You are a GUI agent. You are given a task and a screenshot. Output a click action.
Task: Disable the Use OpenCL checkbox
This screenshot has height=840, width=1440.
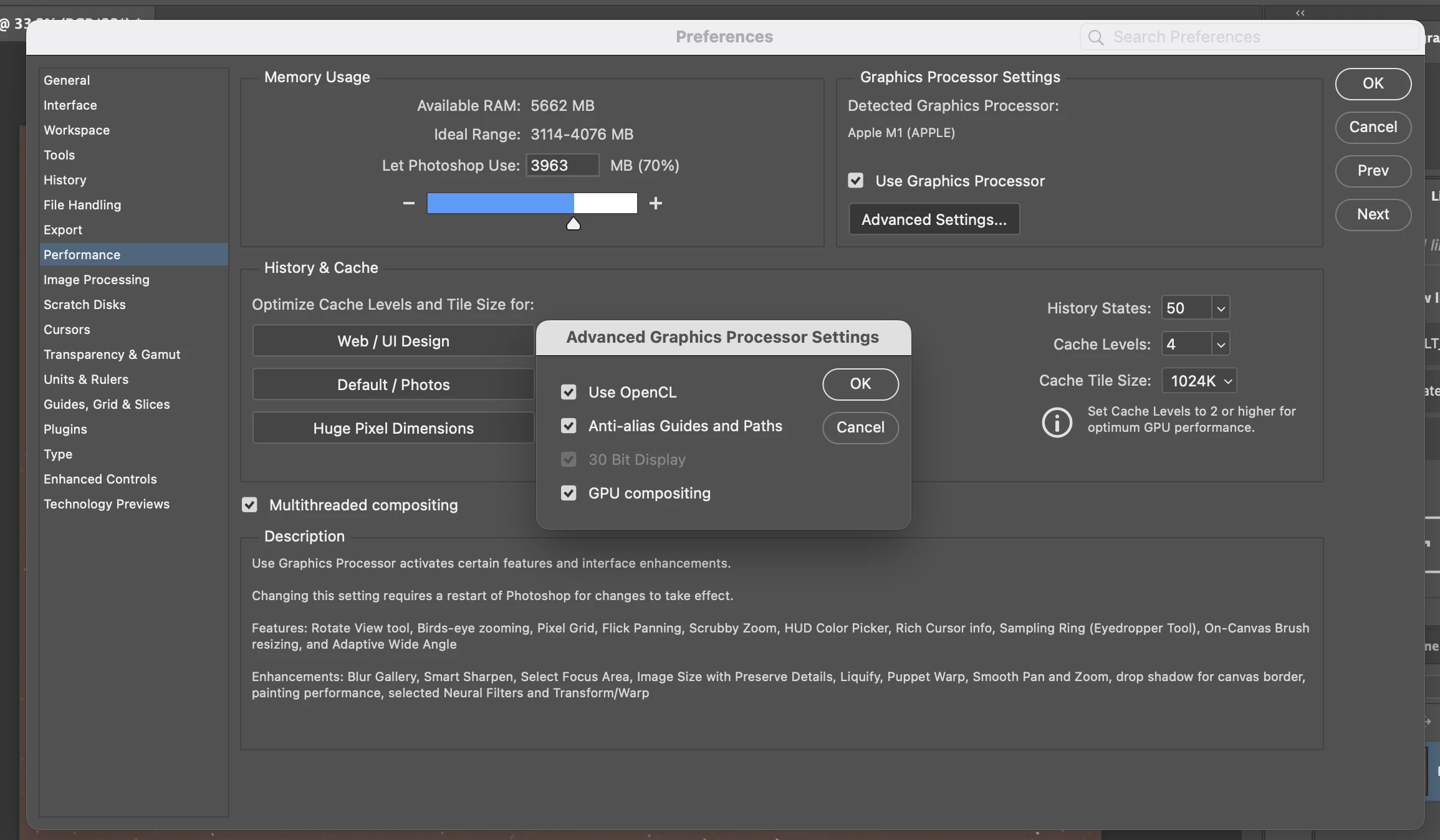(x=568, y=392)
